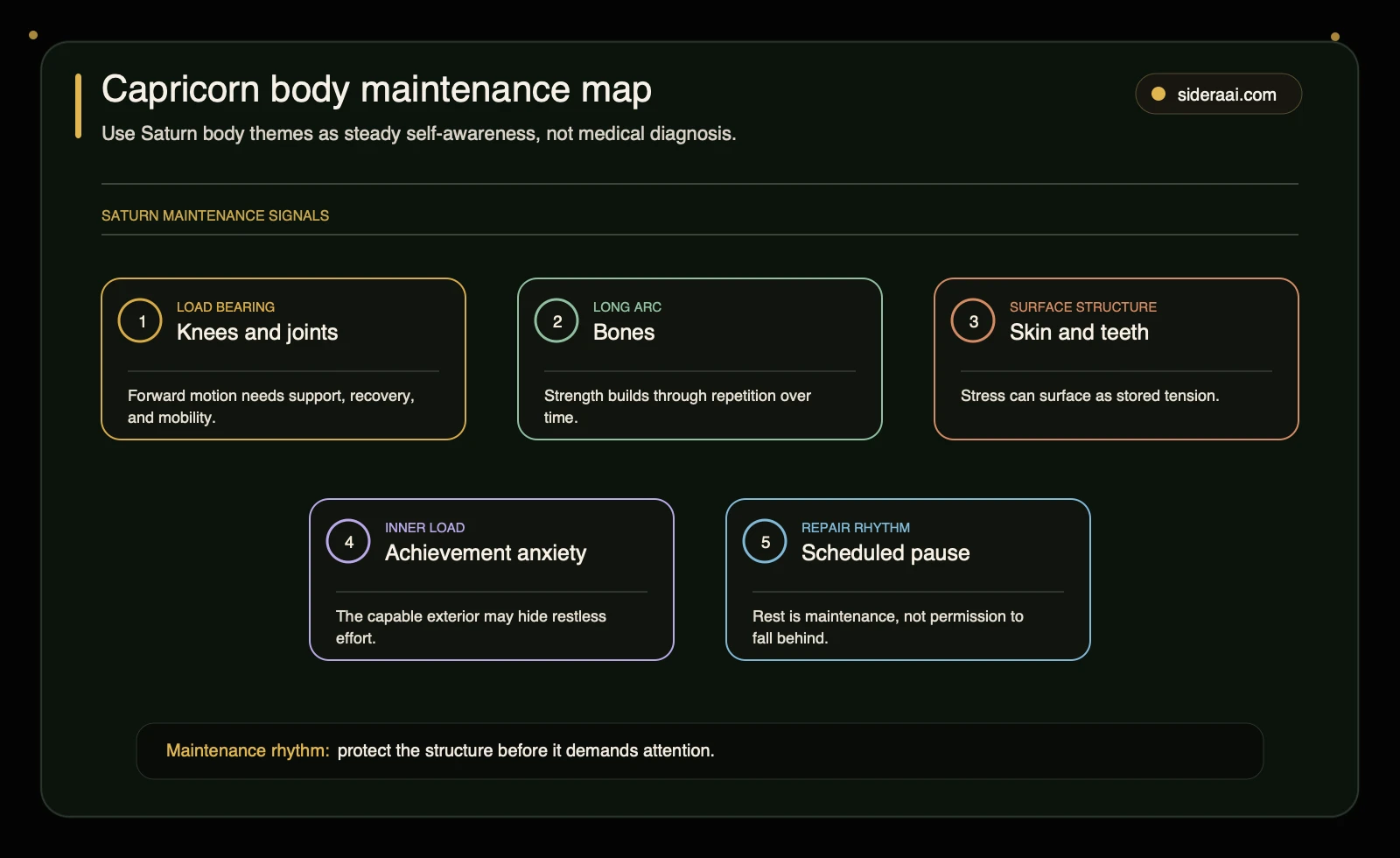Click the 'Maintenance rhythm:' label in the footer

248,750
